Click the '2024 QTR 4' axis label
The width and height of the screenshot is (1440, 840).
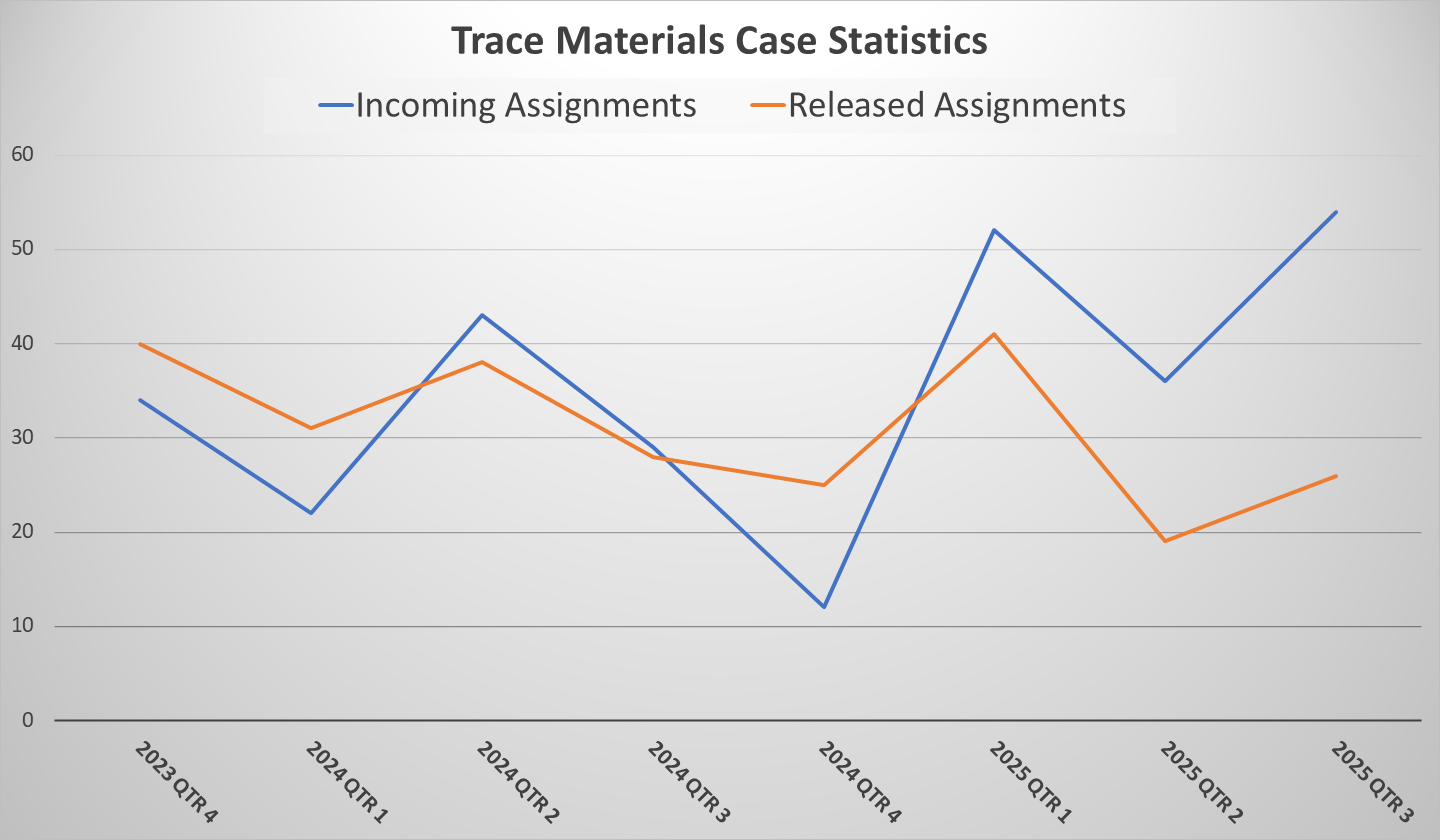pos(858,782)
